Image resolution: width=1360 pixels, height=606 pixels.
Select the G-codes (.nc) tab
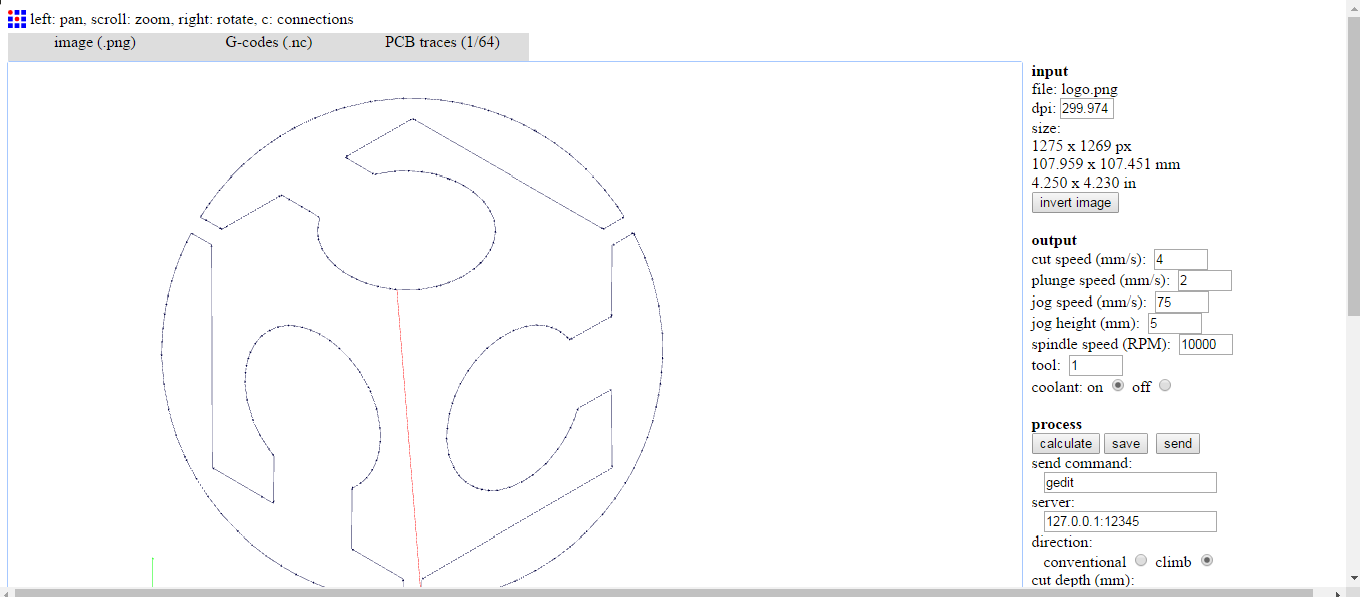(x=269, y=43)
